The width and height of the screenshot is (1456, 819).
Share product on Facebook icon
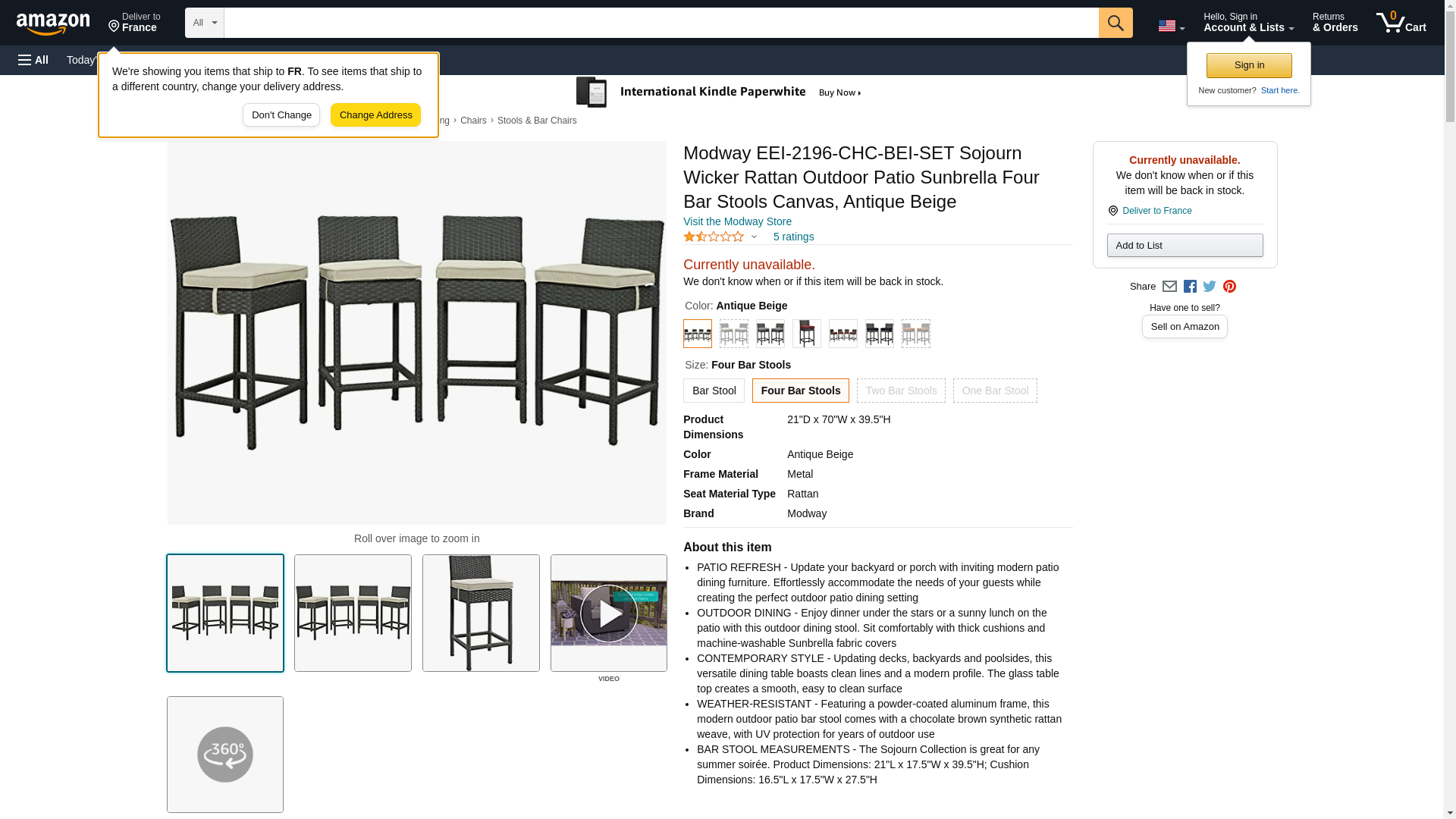coord(1190,287)
